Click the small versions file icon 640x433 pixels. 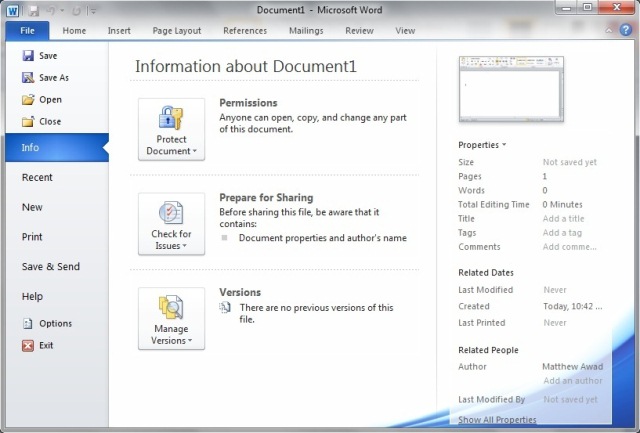tap(225, 307)
